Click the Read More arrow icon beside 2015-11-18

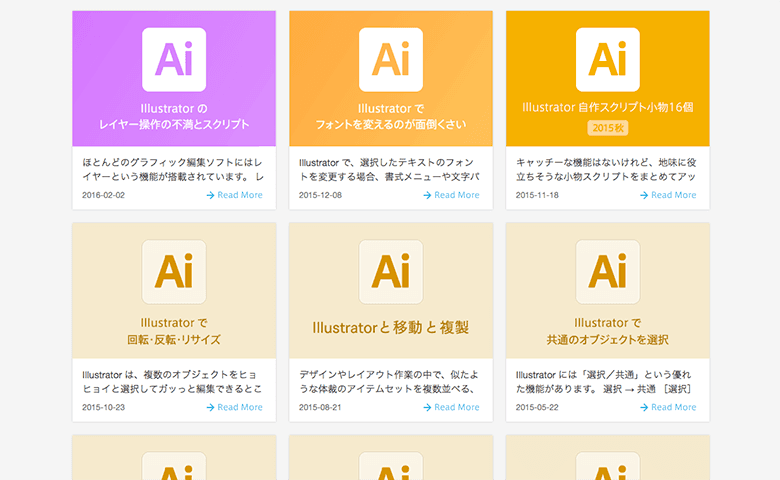point(644,195)
